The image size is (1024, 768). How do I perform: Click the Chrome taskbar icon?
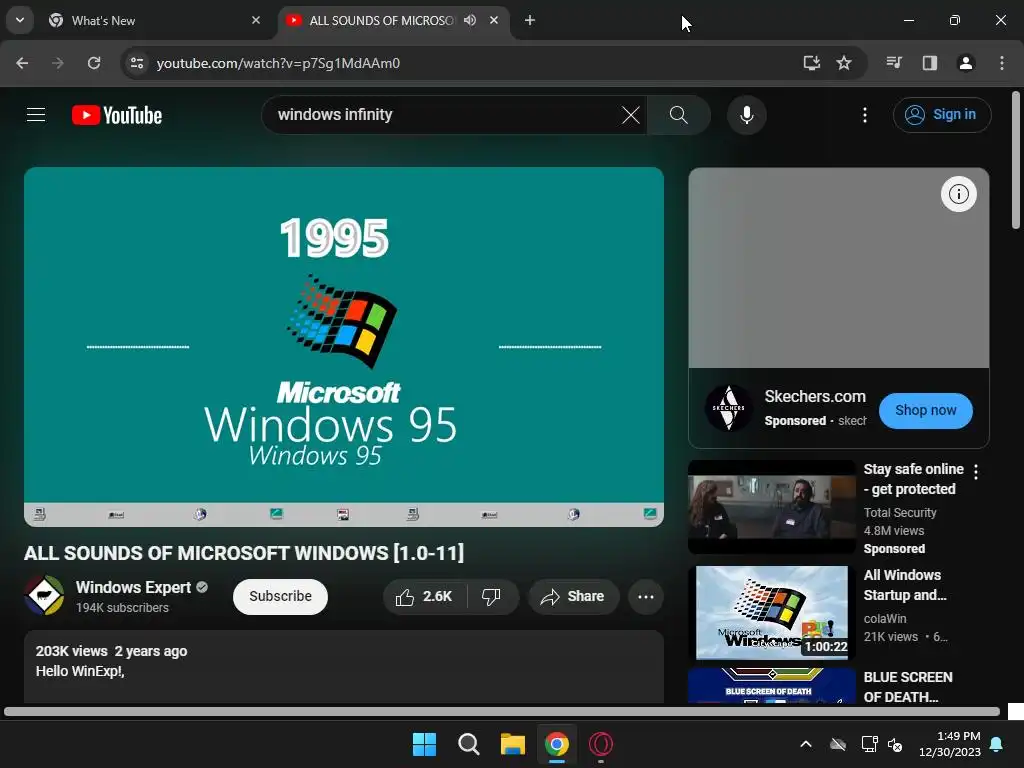(x=557, y=744)
